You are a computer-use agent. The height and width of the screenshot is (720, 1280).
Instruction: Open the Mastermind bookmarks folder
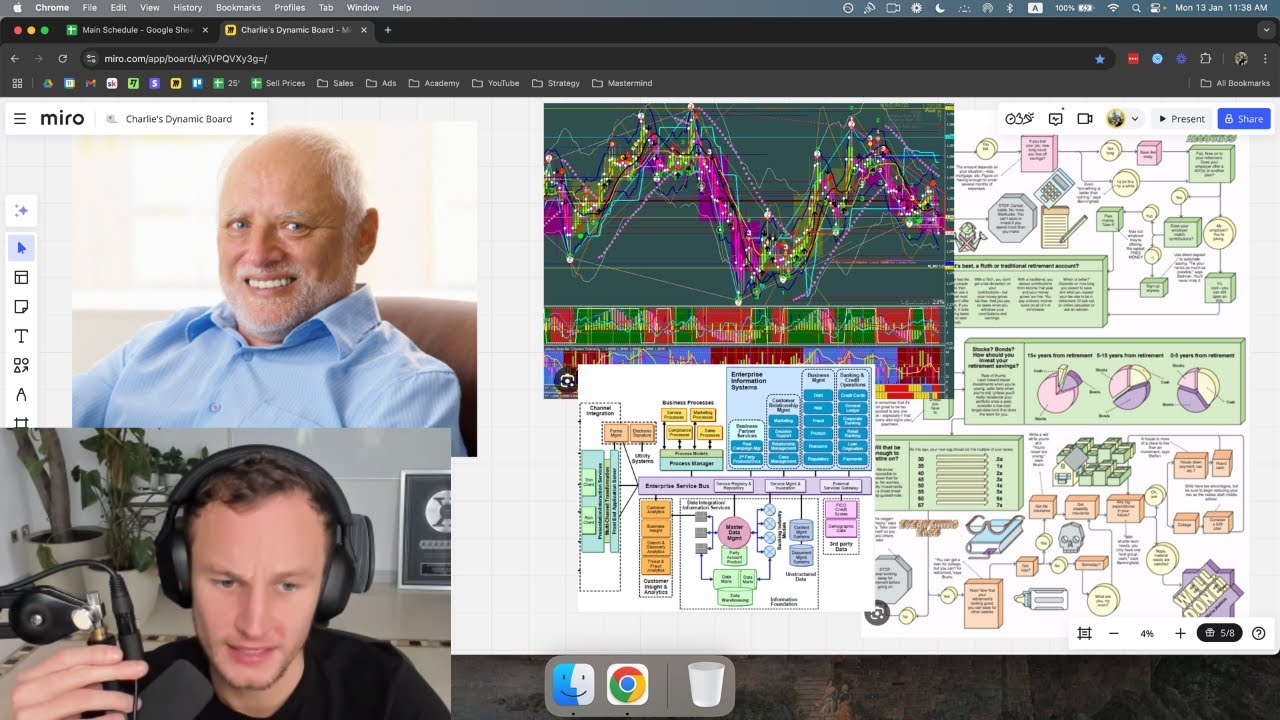(x=621, y=83)
